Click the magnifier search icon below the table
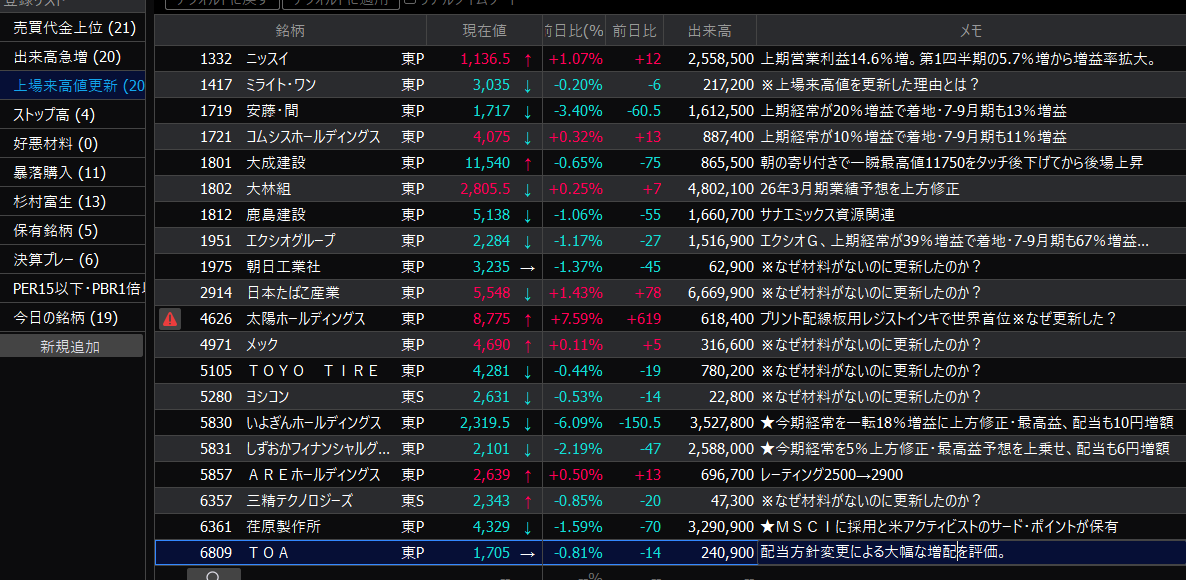 coord(213,575)
